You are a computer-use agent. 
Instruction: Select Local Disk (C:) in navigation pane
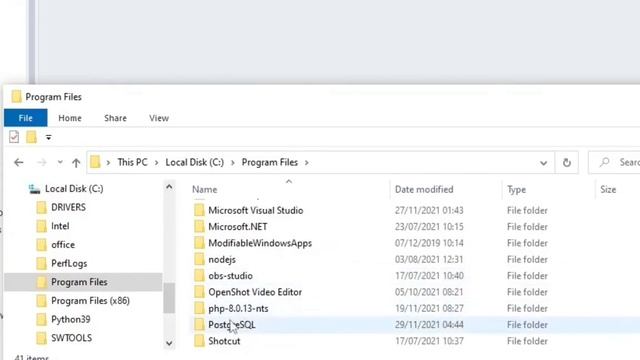74,189
